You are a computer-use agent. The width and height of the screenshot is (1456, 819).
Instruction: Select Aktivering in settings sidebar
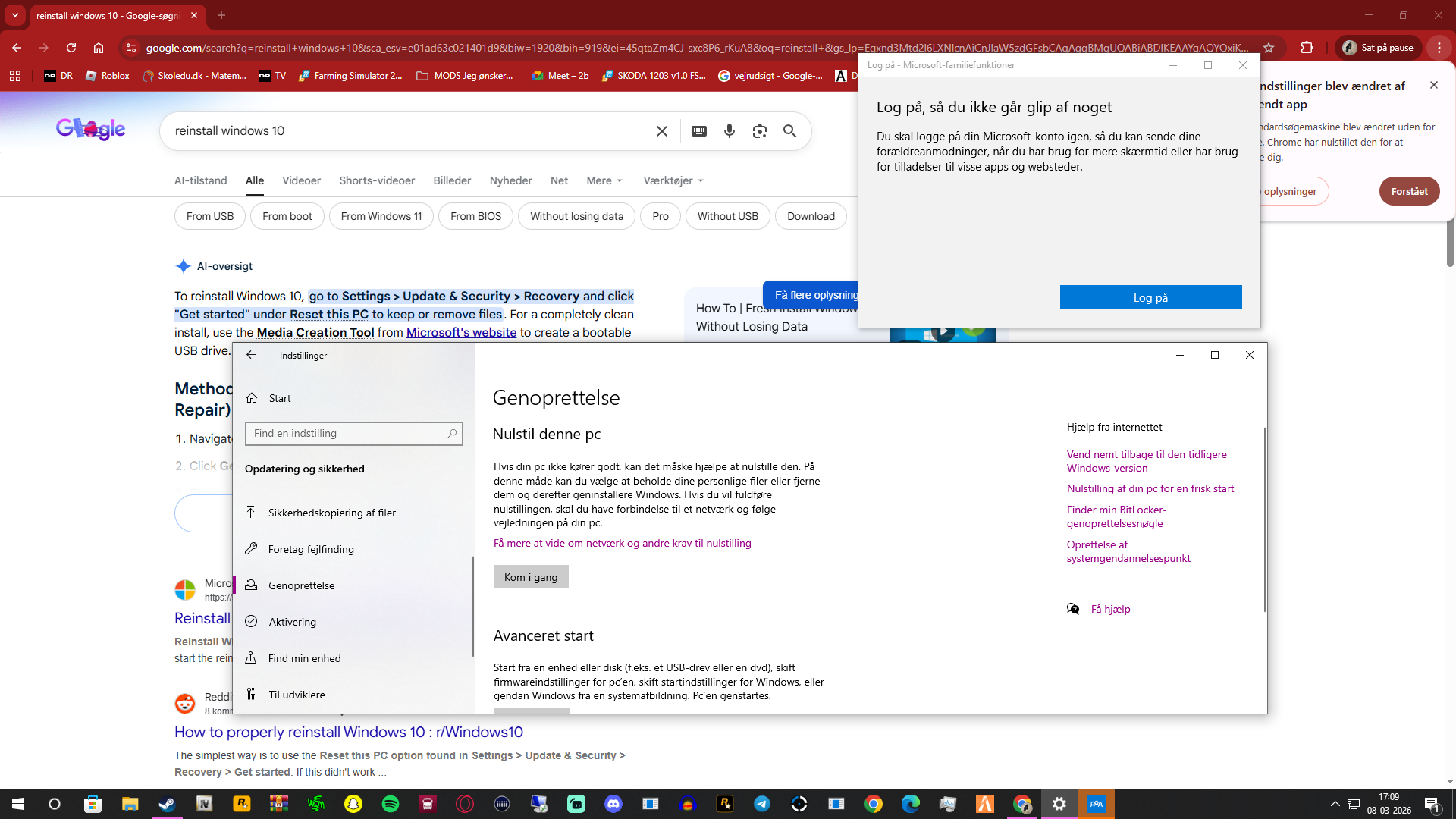(292, 622)
